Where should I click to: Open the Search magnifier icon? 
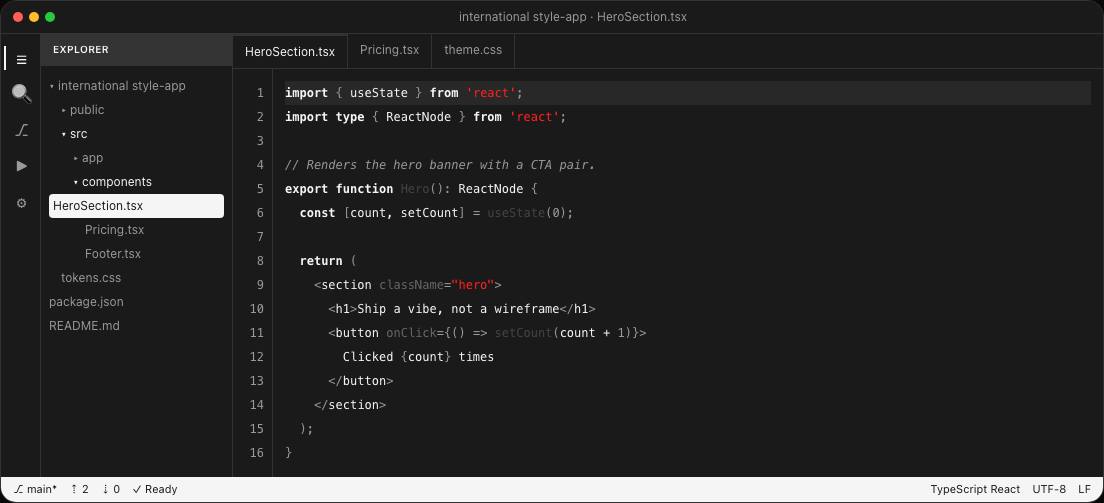click(21, 94)
